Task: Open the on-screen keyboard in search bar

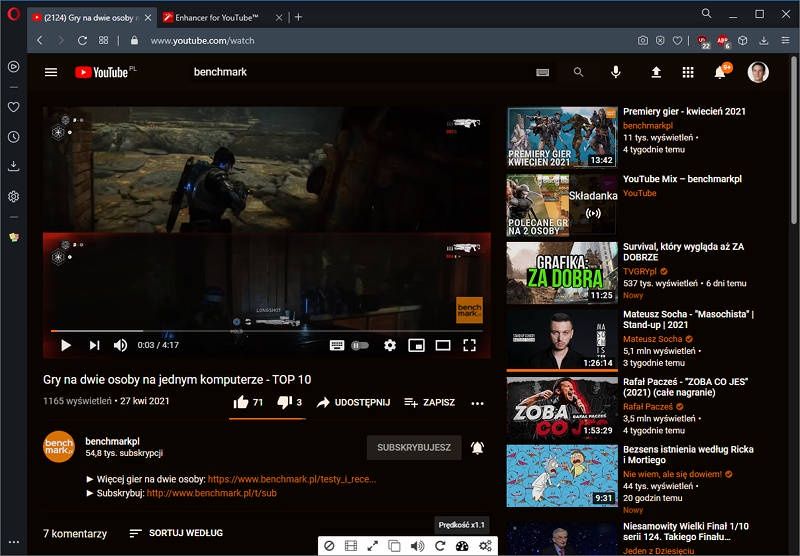Action: coord(542,72)
